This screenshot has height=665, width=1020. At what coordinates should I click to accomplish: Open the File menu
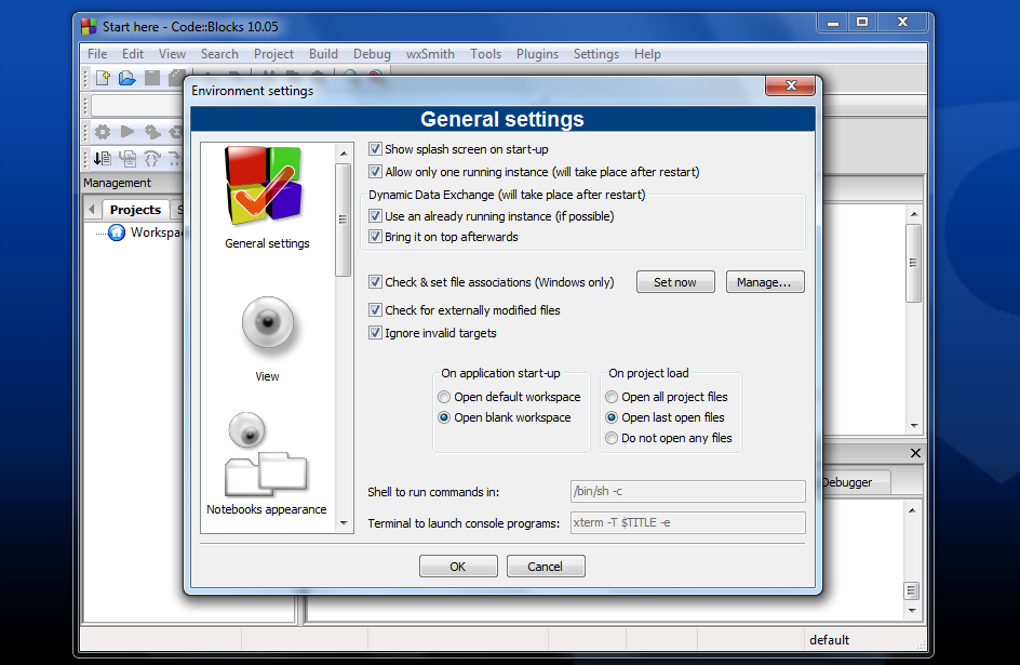(97, 54)
